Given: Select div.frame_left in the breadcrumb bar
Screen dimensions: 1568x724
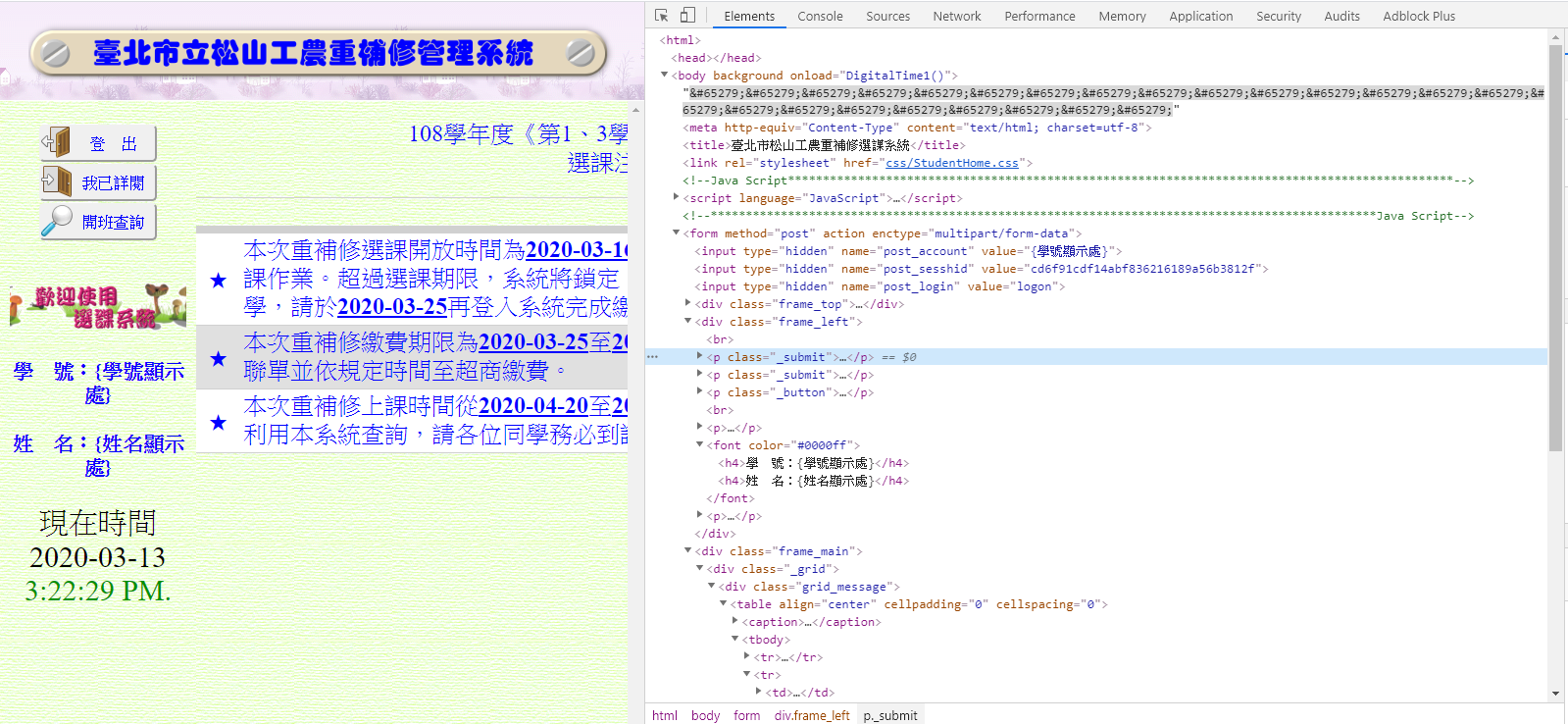Looking at the screenshot, I should point(812,715).
